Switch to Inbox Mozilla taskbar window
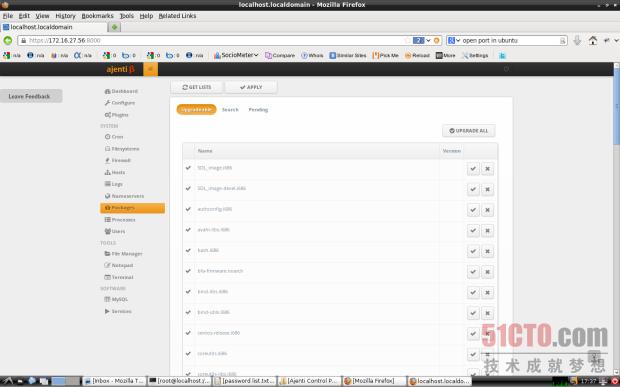This screenshot has height=387, width=620. pos(115,381)
